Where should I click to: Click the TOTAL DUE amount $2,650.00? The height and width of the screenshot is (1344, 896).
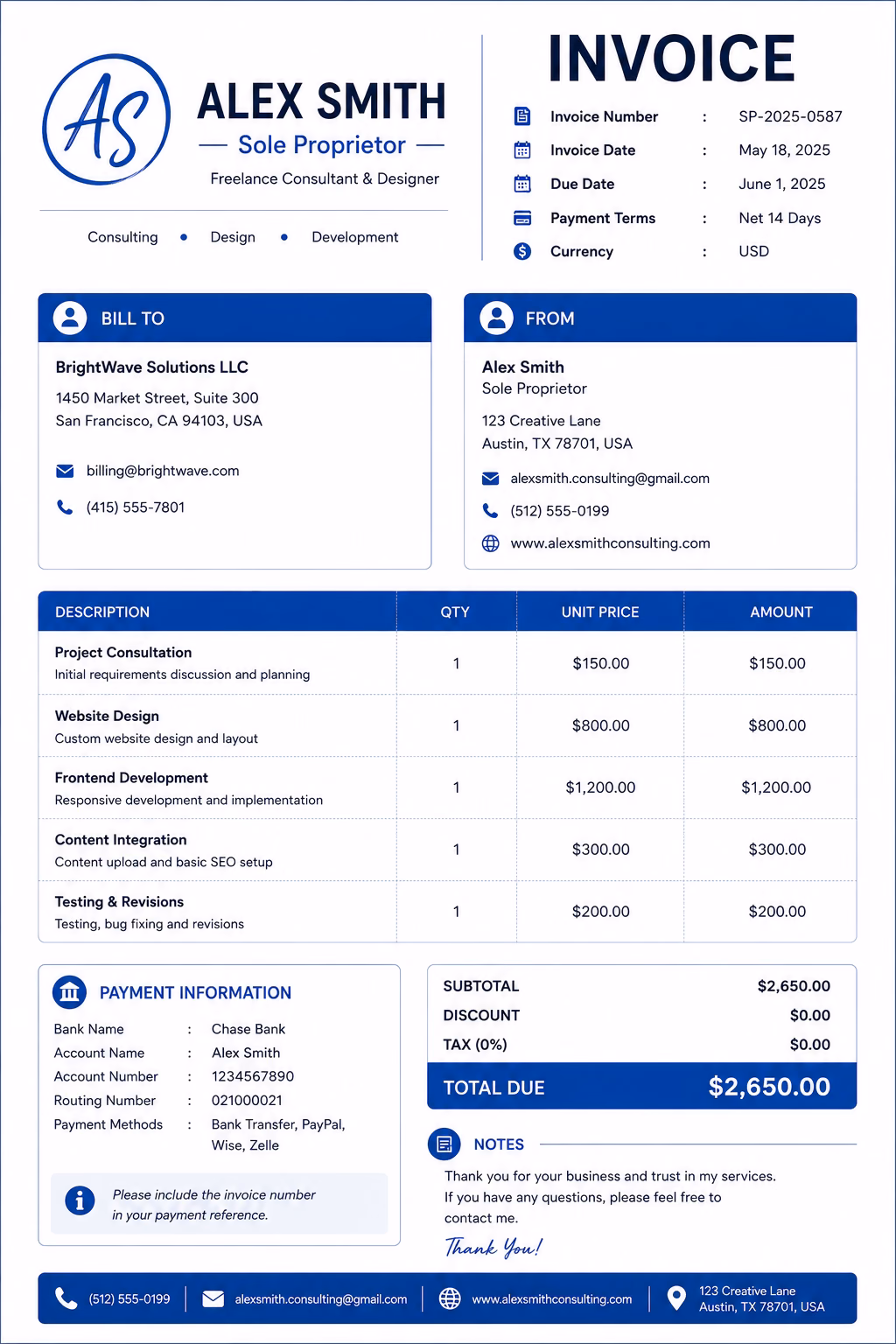(x=769, y=1087)
